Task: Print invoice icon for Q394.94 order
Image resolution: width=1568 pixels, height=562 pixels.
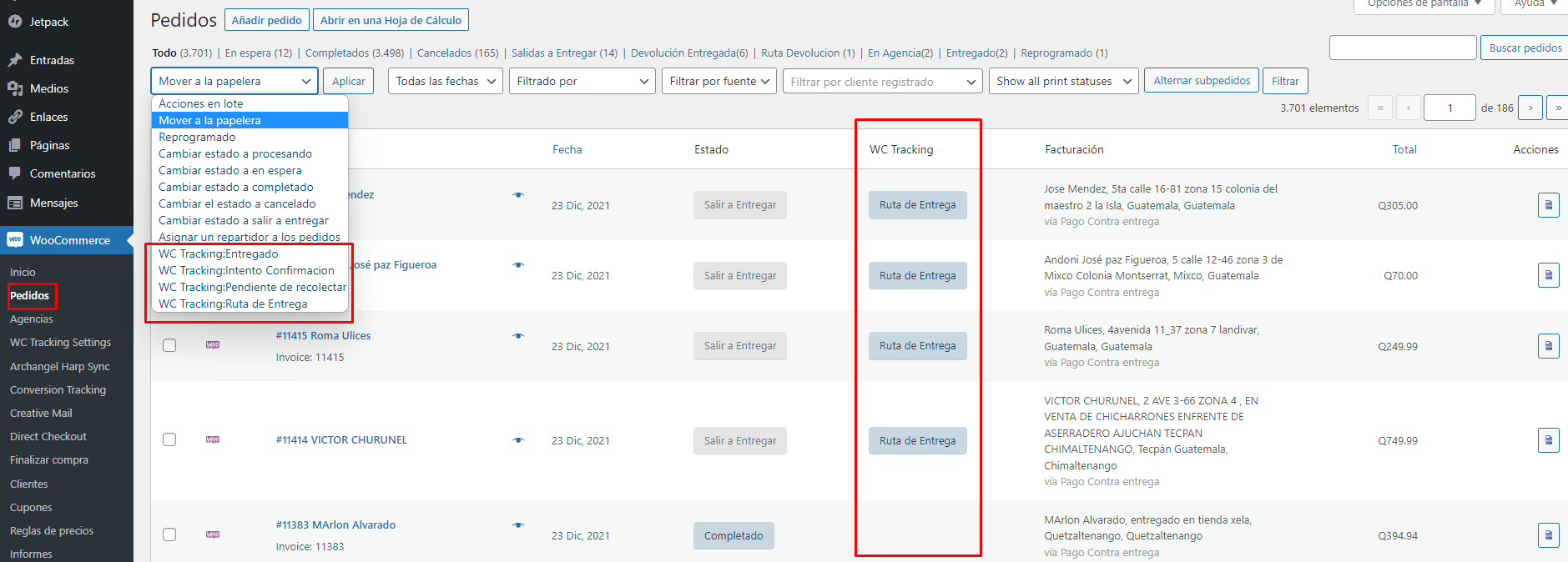Action: click(1548, 535)
